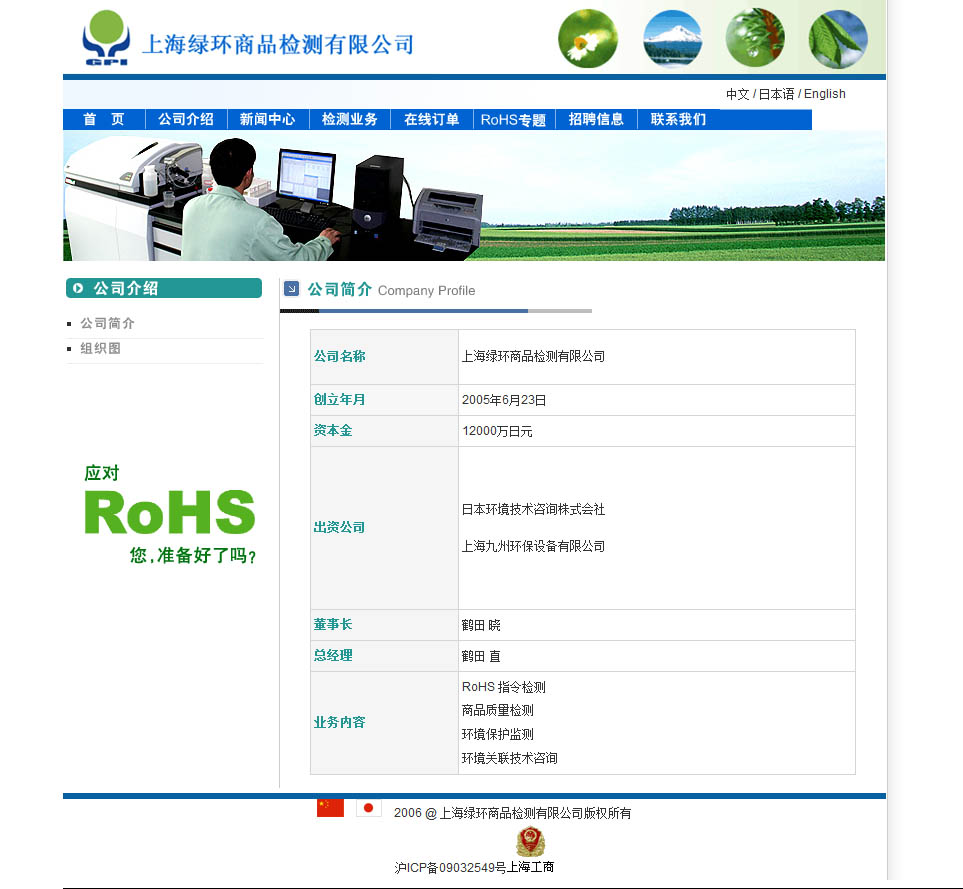Select the 出资公司 label cell
Viewport: 963px width, 889px height.
pyautogui.click(x=384, y=528)
